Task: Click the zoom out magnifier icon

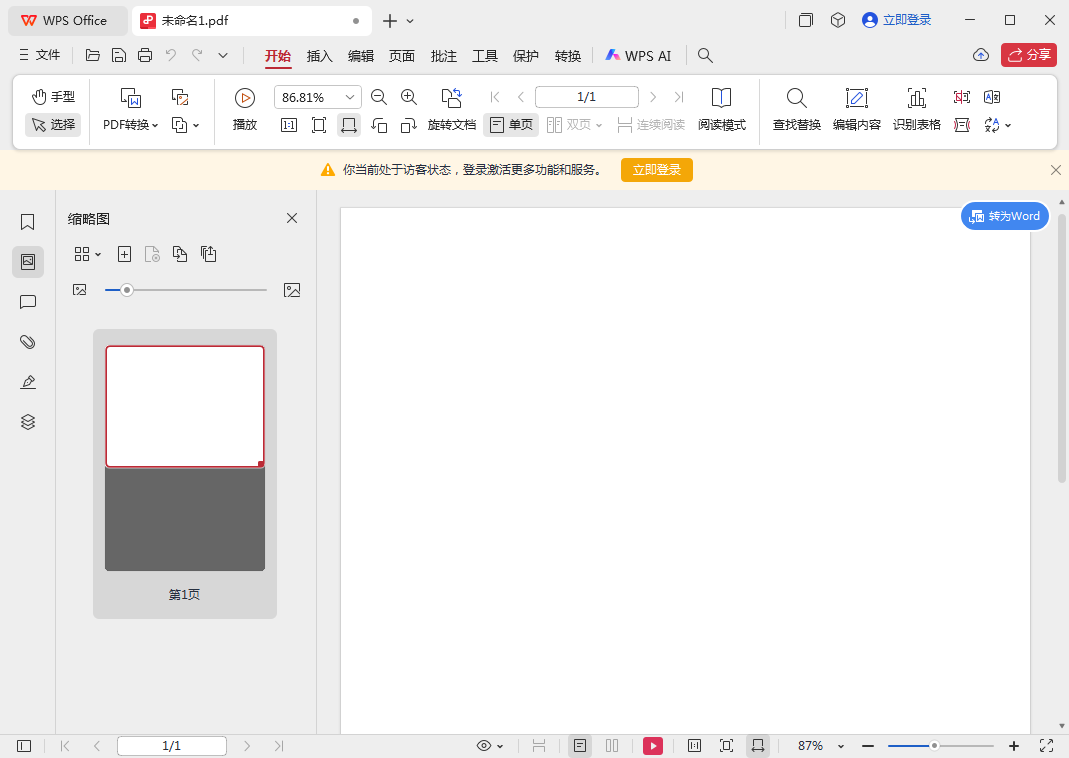Action: pyautogui.click(x=379, y=97)
